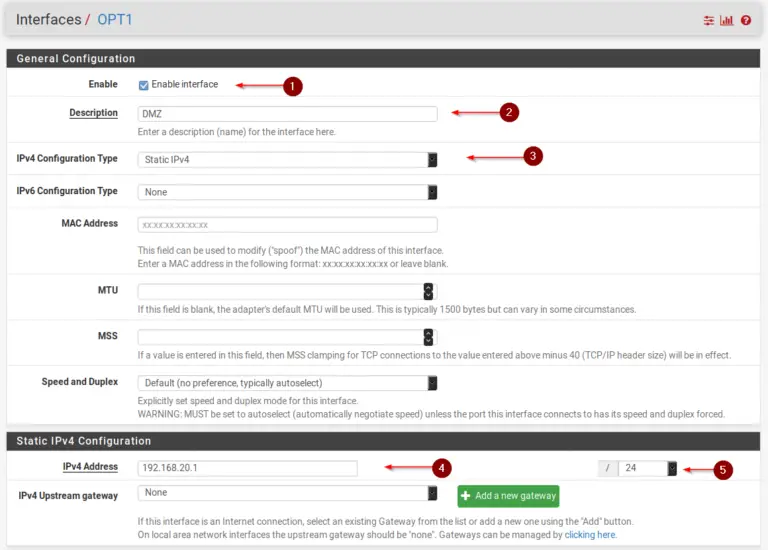Adjust the MSS spinner arrows

click(428, 337)
